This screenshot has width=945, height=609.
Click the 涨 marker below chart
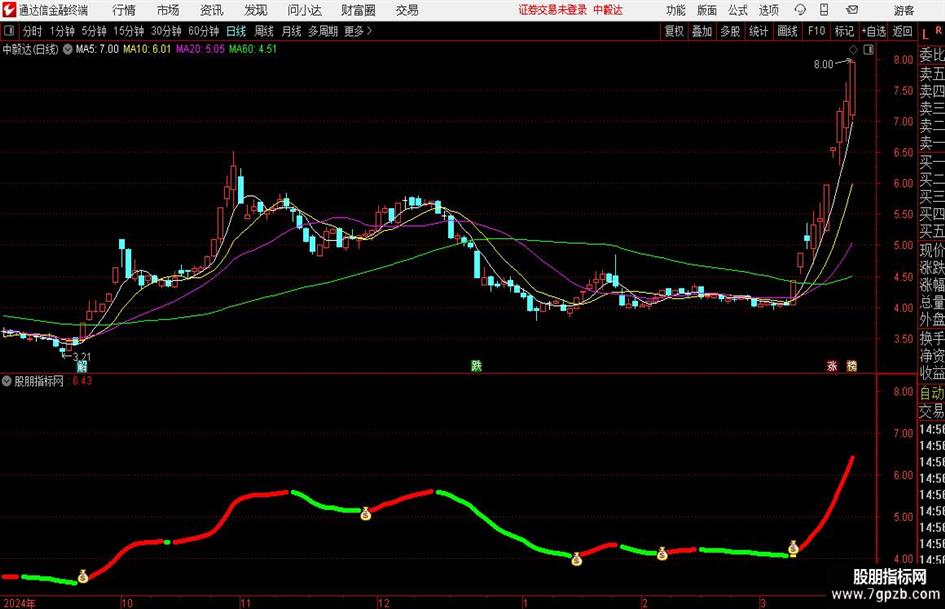[832, 366]
